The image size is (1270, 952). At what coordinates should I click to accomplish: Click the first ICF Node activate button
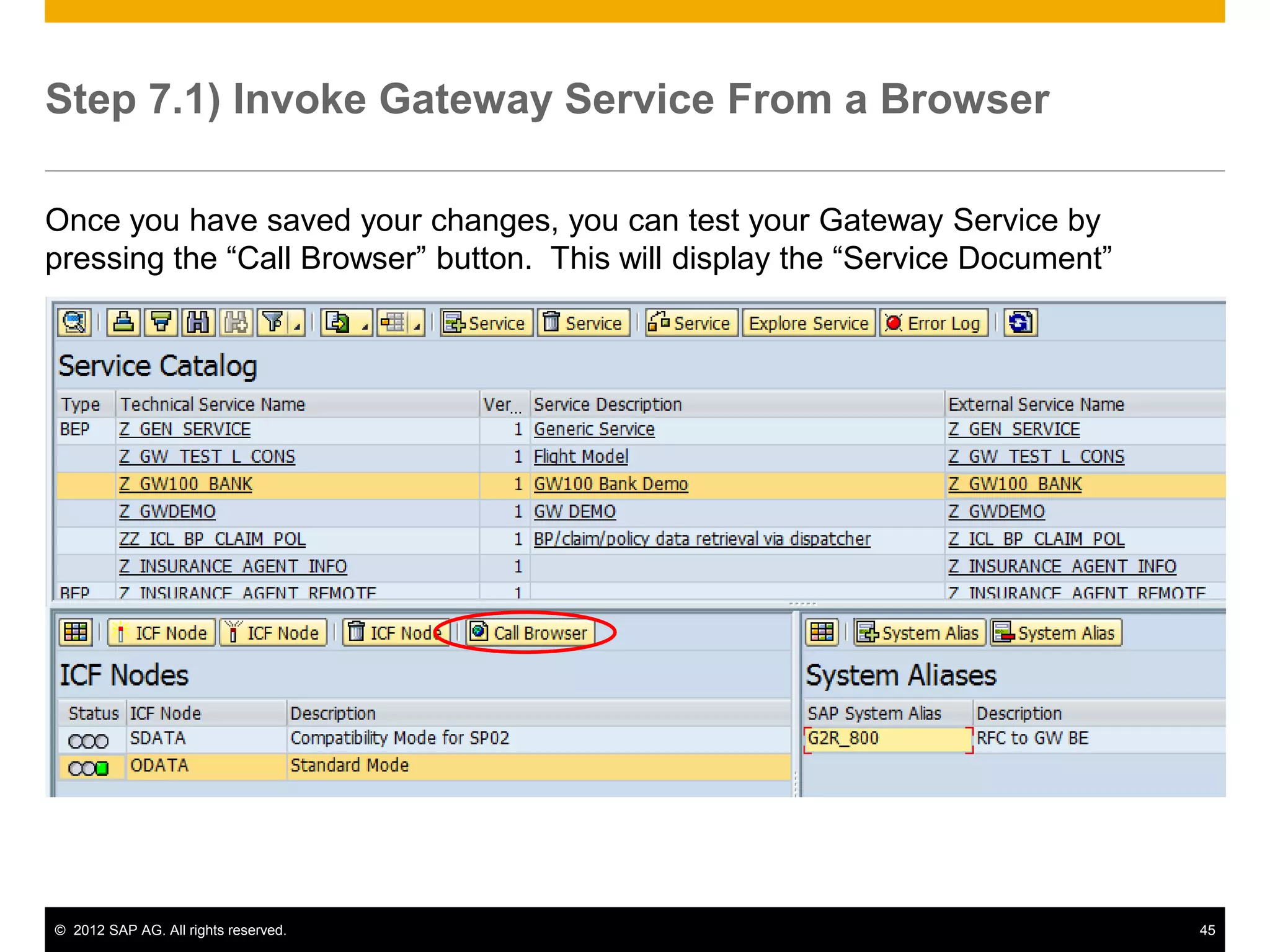(161, 632)
